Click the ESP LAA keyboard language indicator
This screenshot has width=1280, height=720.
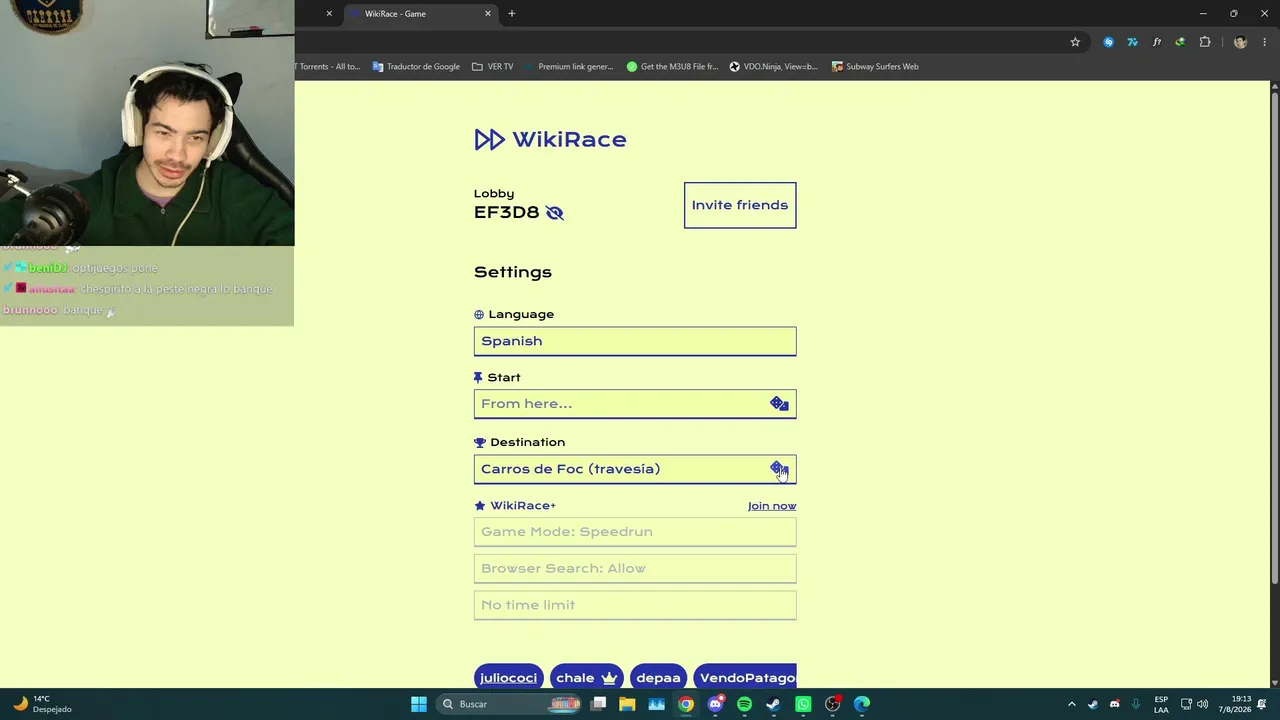pos(1161,704)
